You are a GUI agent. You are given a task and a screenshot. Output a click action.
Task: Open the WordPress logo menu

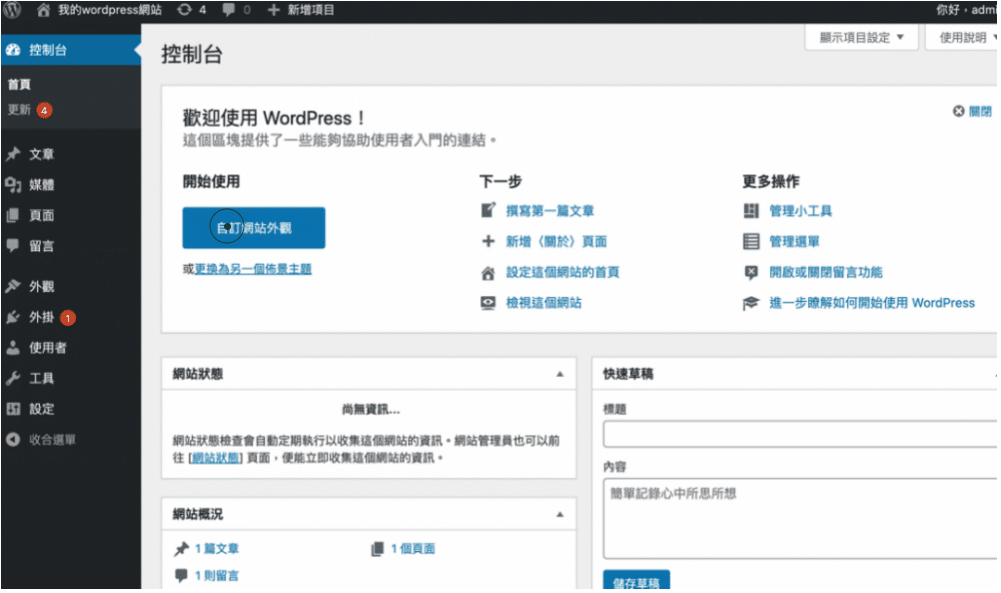(12, 10)
